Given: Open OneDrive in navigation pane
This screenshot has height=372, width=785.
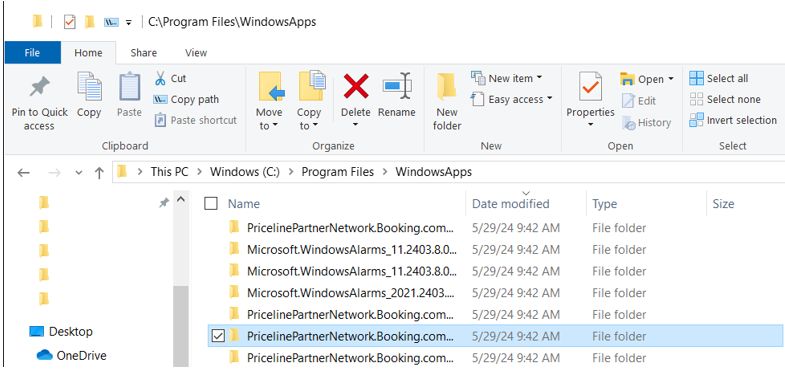Looking at the screenshot, I should pos(71,355).
